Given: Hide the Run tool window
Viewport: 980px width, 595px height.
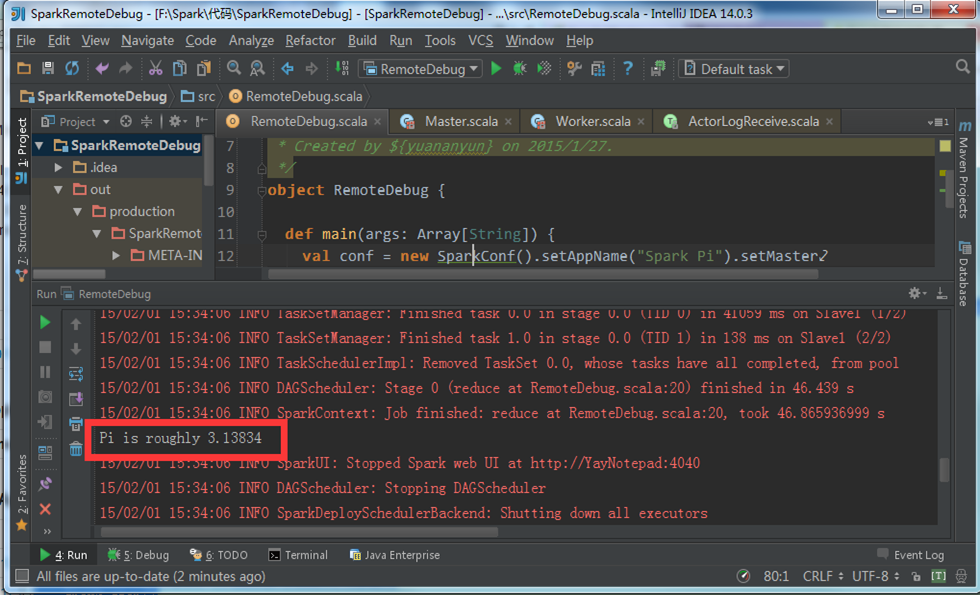Looking at the screenshot, I should pos(941,293).
